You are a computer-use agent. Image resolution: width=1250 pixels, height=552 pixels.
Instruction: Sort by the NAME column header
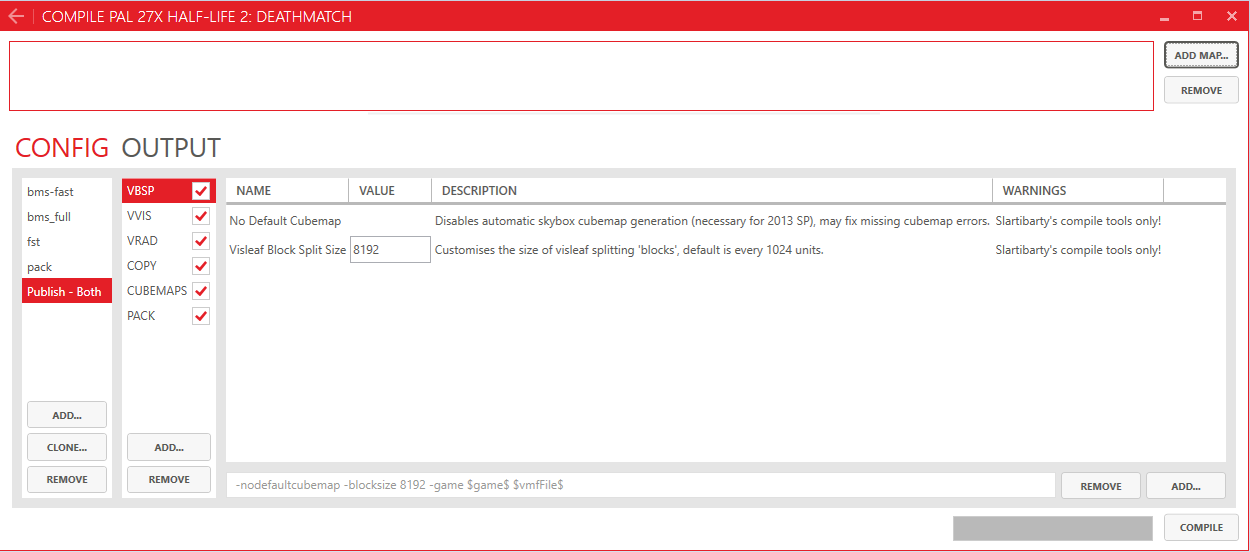point(287,190)
